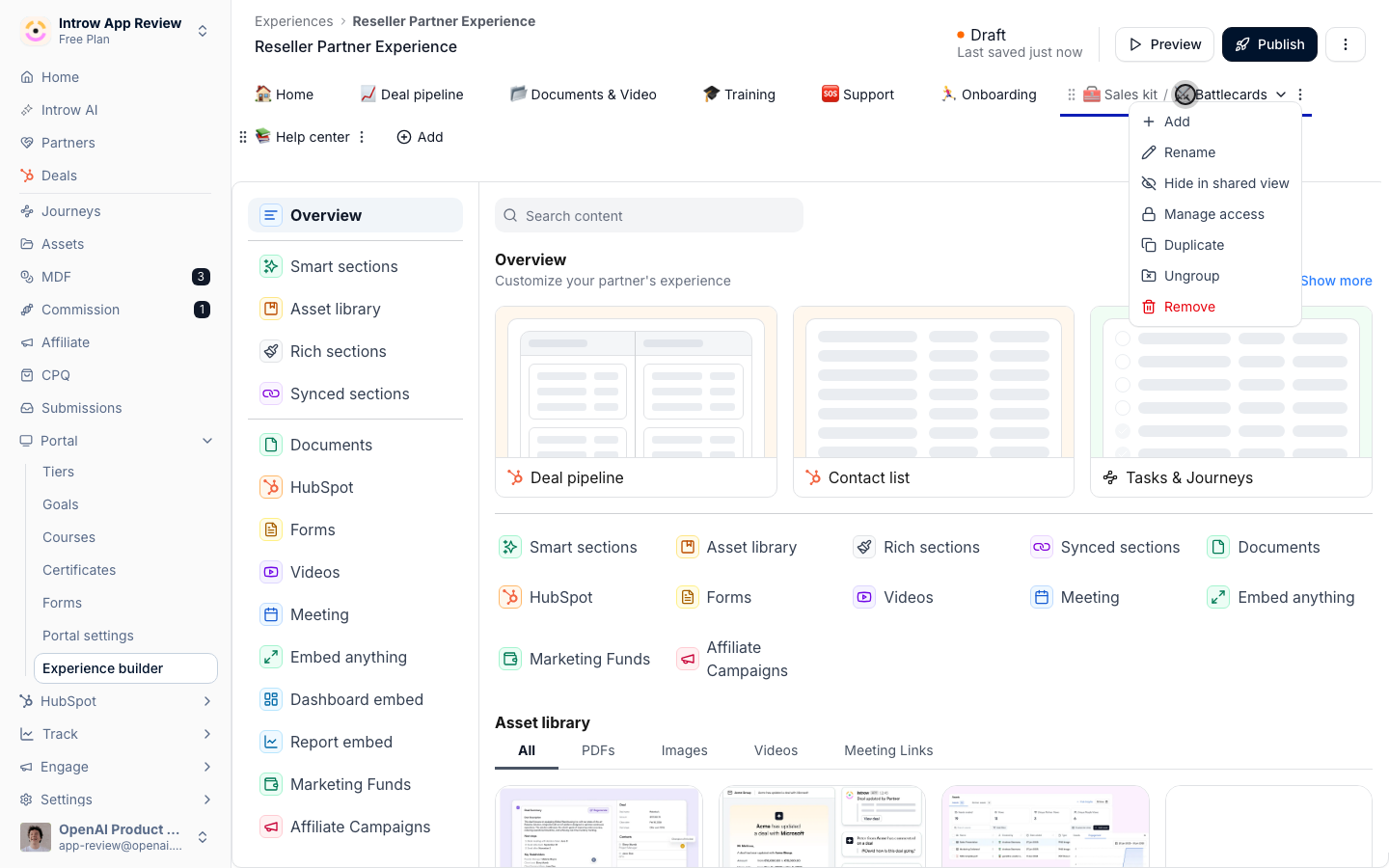
Task: Click the Preview button
Action: (1164, 44)
